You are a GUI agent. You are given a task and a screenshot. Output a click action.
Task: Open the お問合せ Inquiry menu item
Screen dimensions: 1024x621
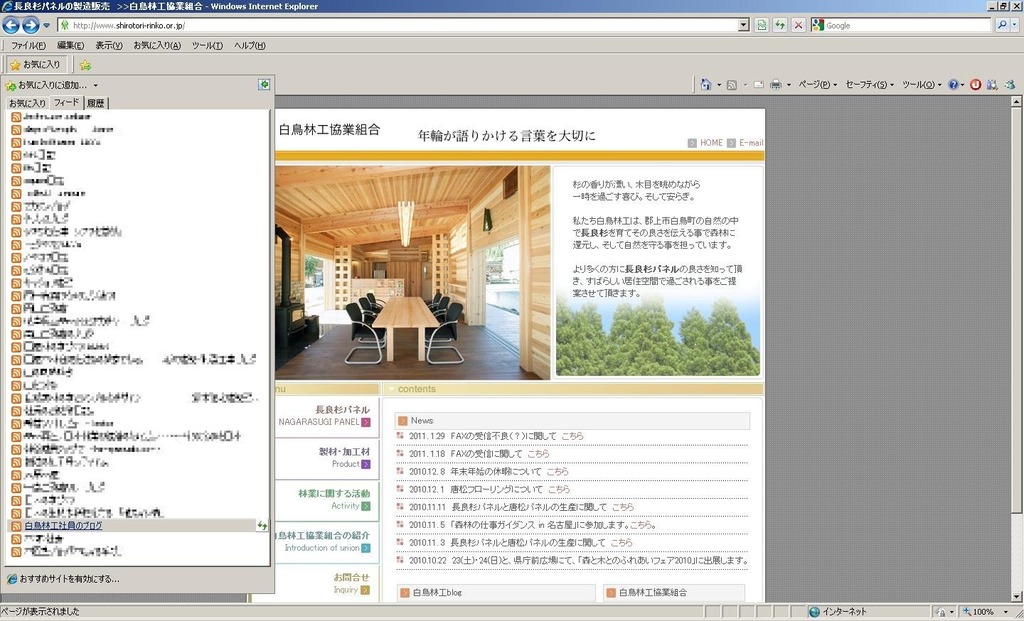[325, 583]
